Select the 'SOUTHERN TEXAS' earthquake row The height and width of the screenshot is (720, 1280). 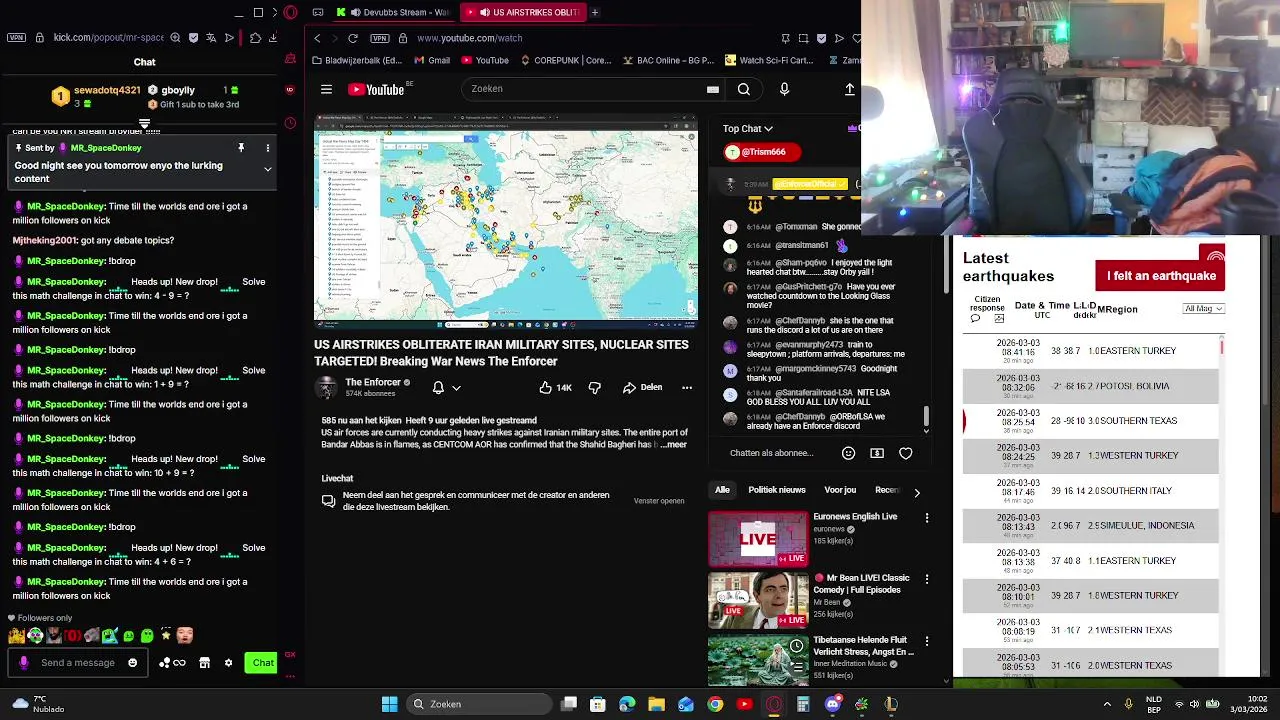[x=1091, y=421]
